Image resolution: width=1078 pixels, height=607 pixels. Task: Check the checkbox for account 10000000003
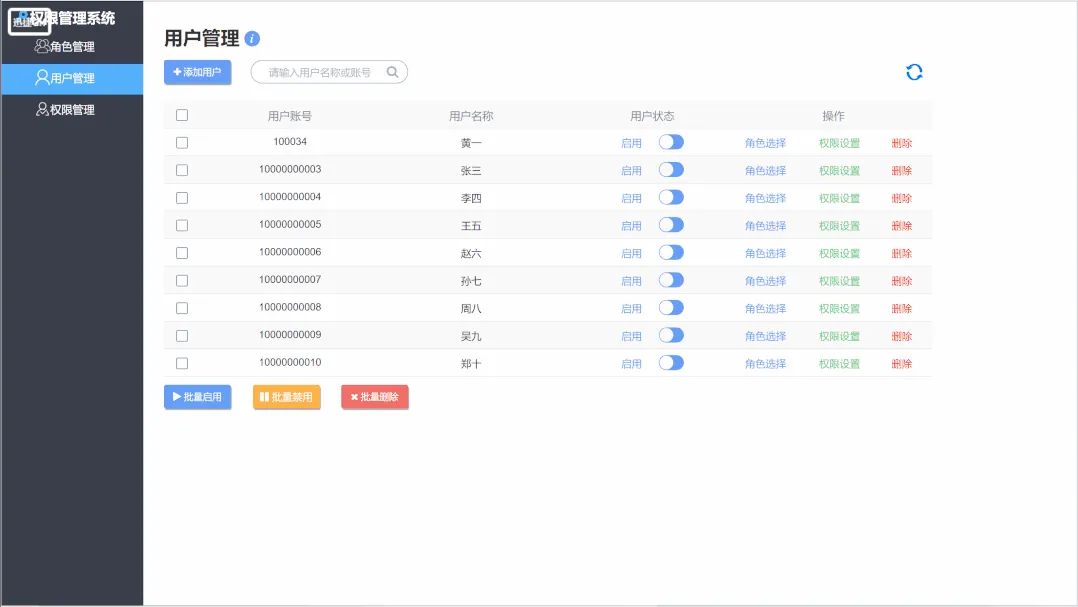click(x=182, y=170)
